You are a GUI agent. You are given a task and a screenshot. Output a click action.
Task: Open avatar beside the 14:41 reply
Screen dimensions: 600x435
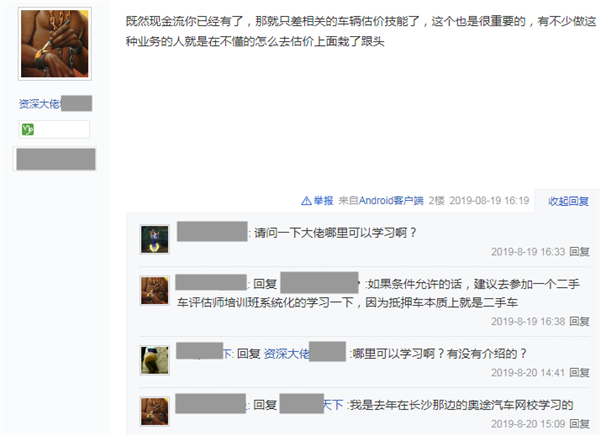[x=155, y=360]
